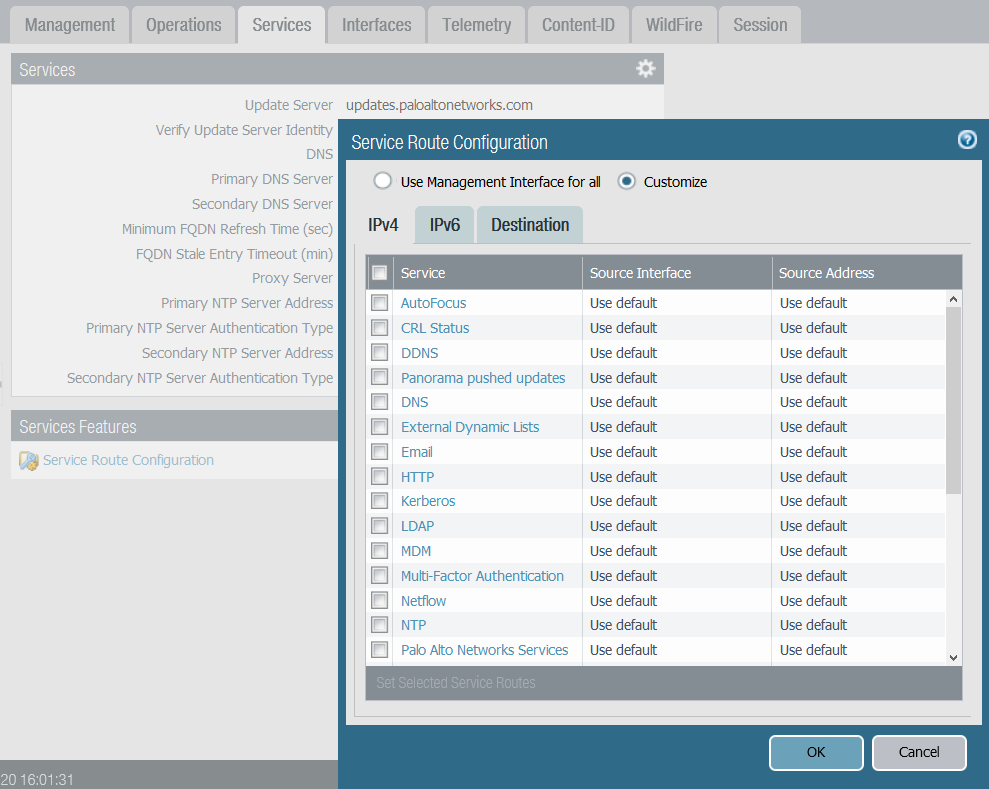This screenshot has width=989, height=789.
Task: Click Set Selected Service Routes
Action: point(455,682)
